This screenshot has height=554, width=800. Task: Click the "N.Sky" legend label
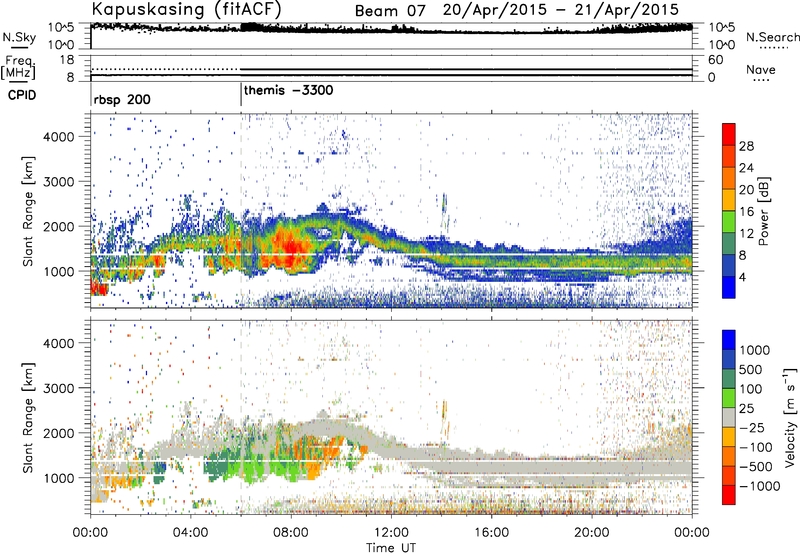tap(19, 37)
